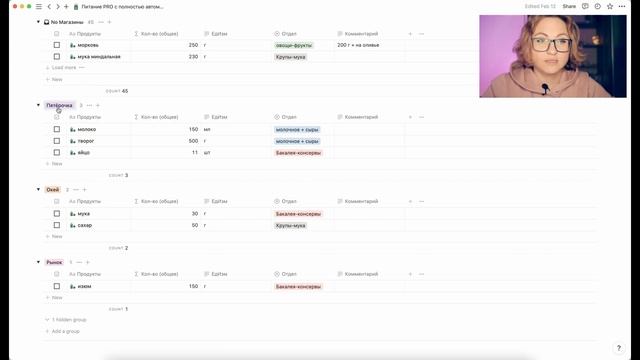
Task: Add a property column in Пятёрочка table
Action: coord(410,117)
